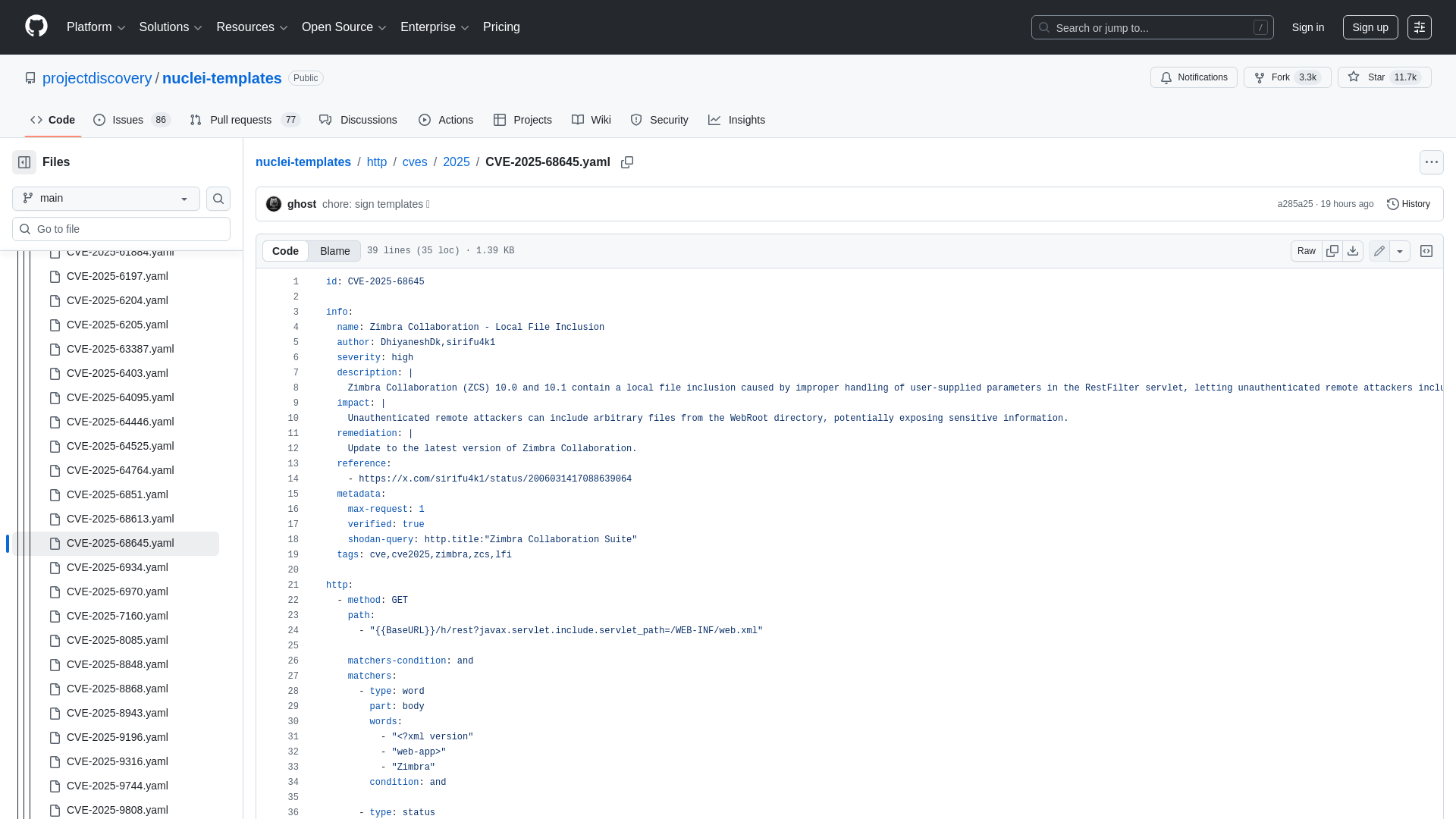1456x819 pixels.
Task: Edit the file with the pencil icon
Action: (1379, 250)
